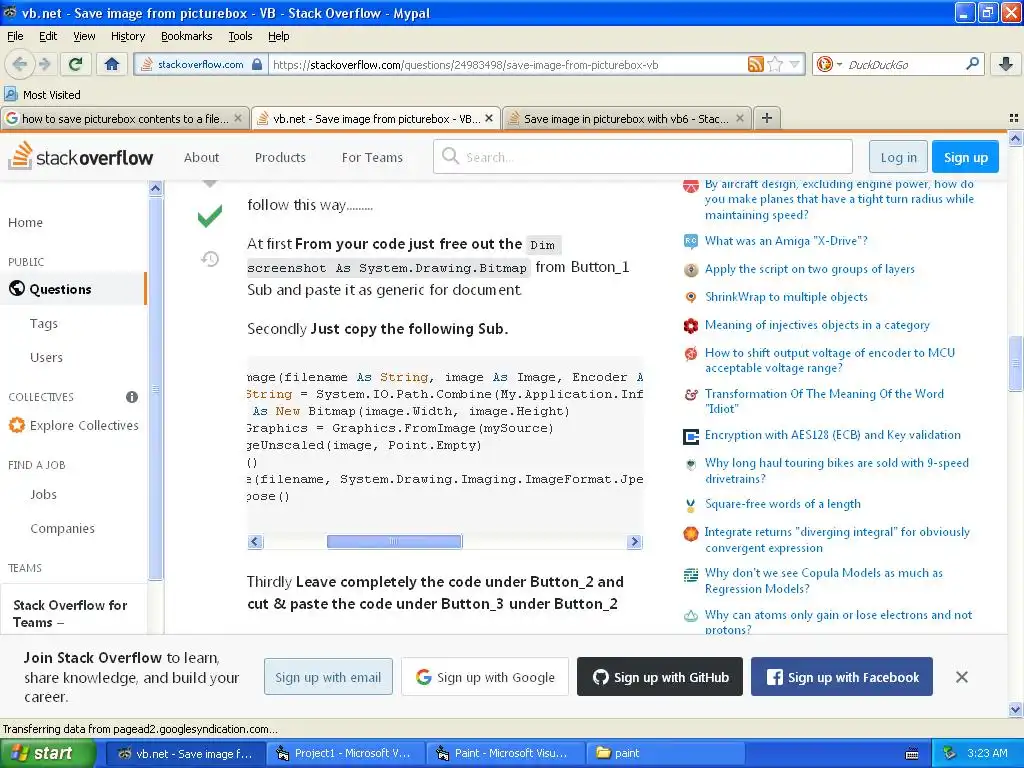This screenshot has height=768, width=1024.
Task: Click the Explore Collectives star icon
Action: pos(16,425)
